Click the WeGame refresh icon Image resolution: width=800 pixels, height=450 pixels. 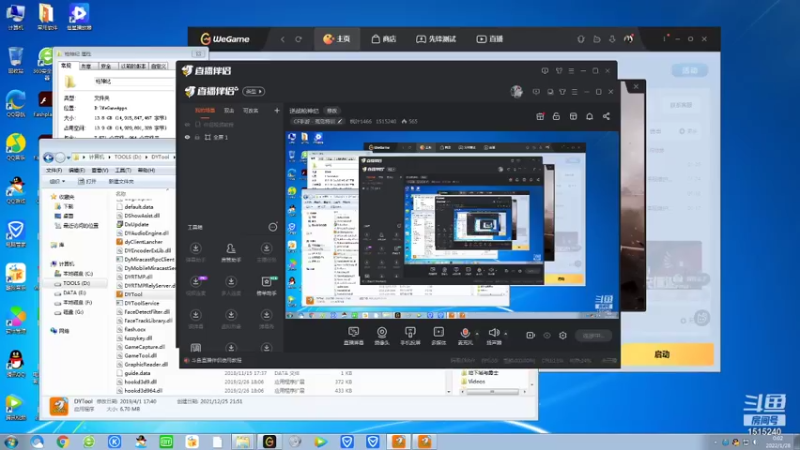point(298,39)
